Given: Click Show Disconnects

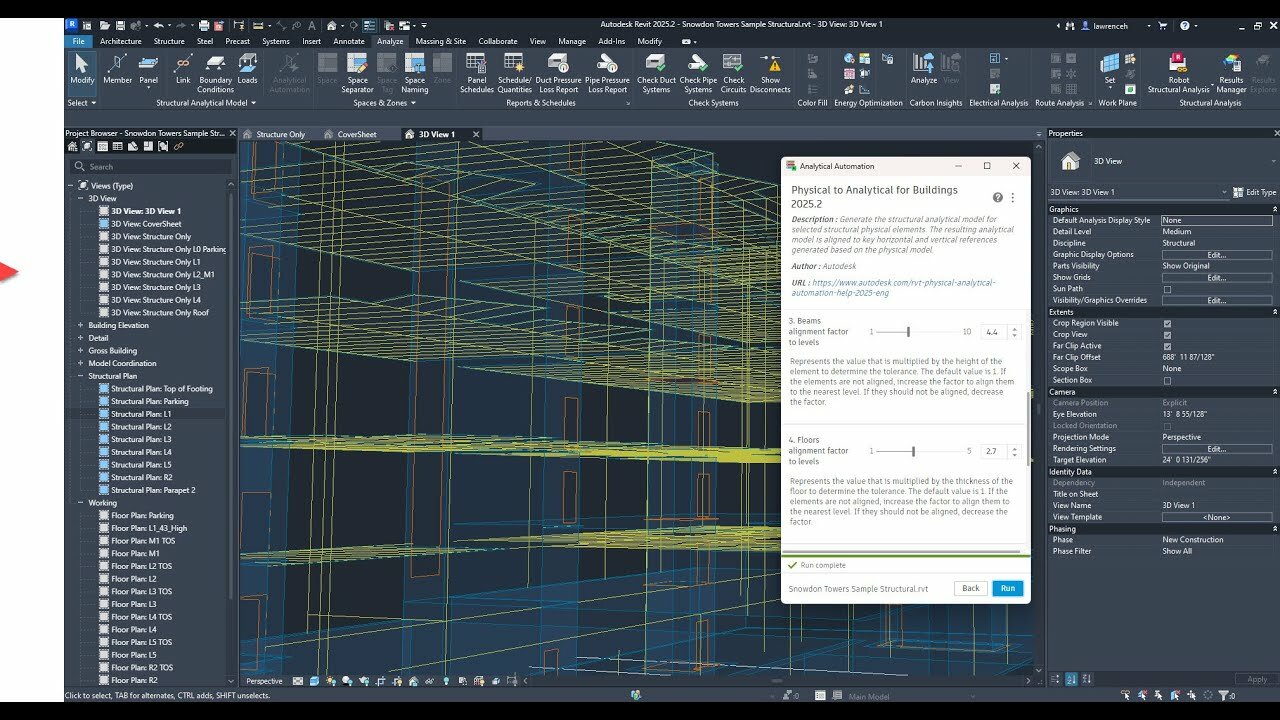Looking at the screenshot, I should pyautogui.click(x=770, y=74).
